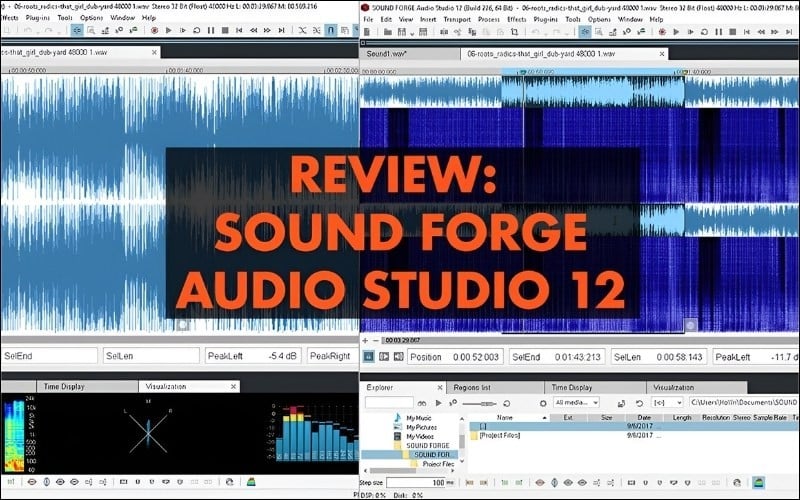Close the 06-roots_radics tab in the right window
The width and height of the screenshot is (800, 500).
tap(662, 54)
